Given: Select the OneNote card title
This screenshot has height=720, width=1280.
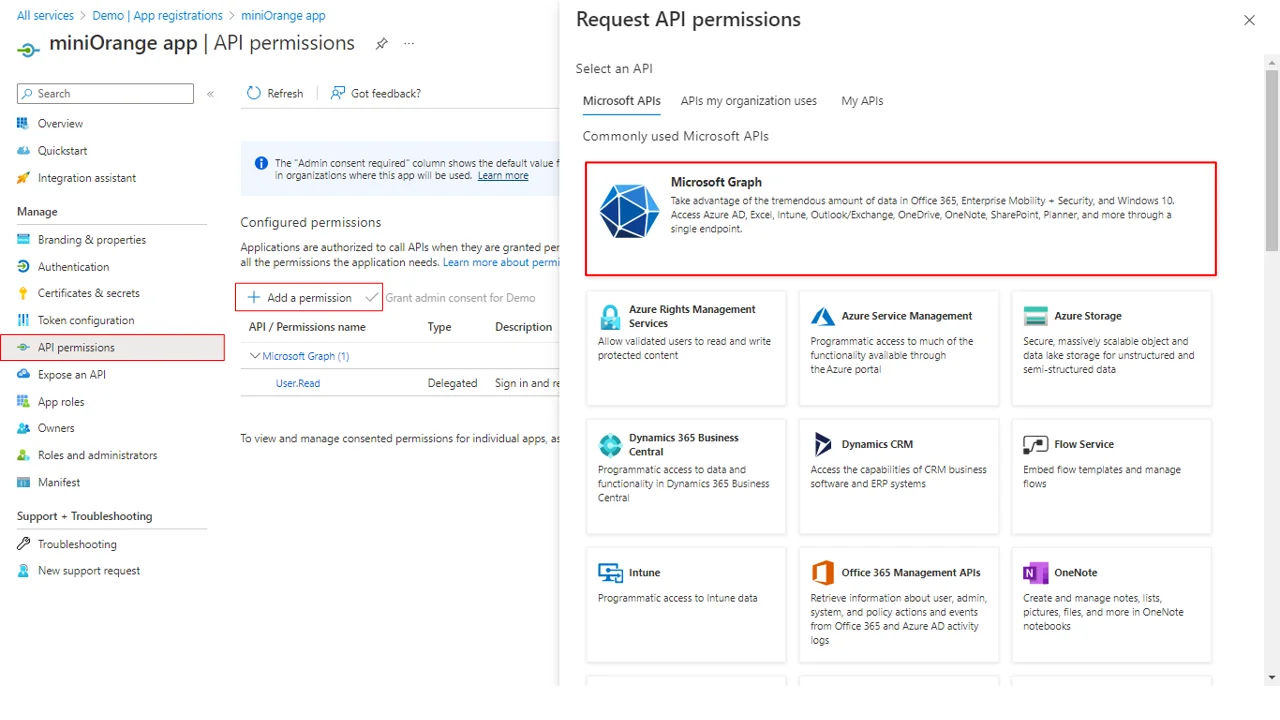Looking at the screenshot, I should coord(1076,573).
